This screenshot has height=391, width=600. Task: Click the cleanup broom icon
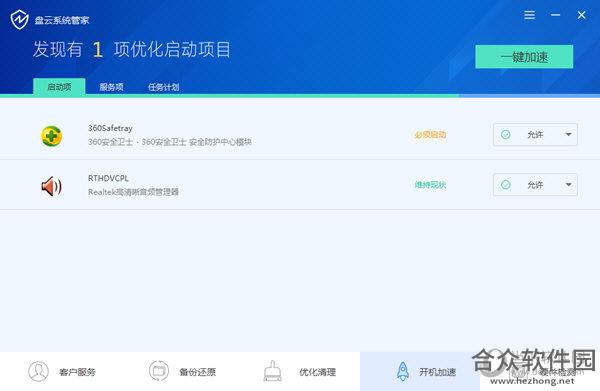272,371
